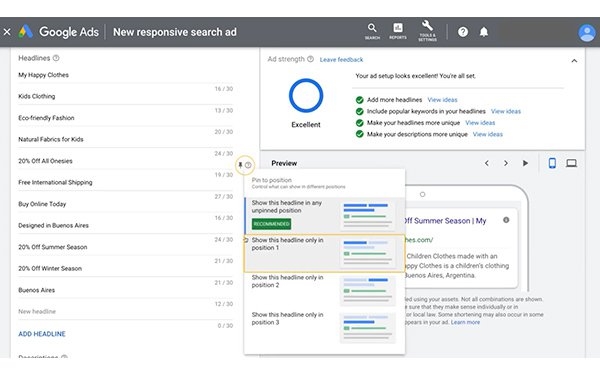Open the account avatar menu
Viewport: 600px width, 375px height.
click(x=587, y=33)
